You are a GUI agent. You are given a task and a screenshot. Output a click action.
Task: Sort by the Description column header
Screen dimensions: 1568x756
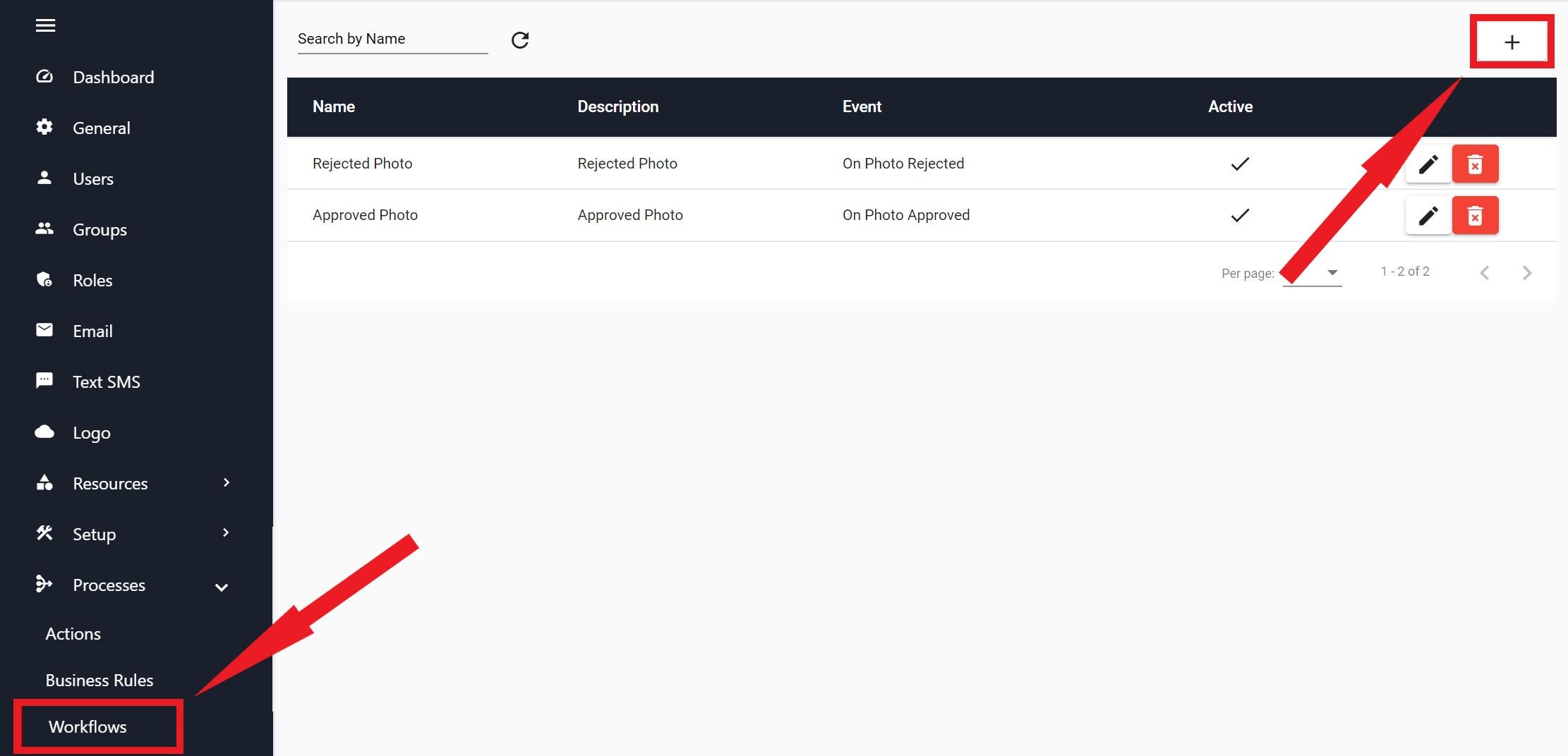coord(618,106)
